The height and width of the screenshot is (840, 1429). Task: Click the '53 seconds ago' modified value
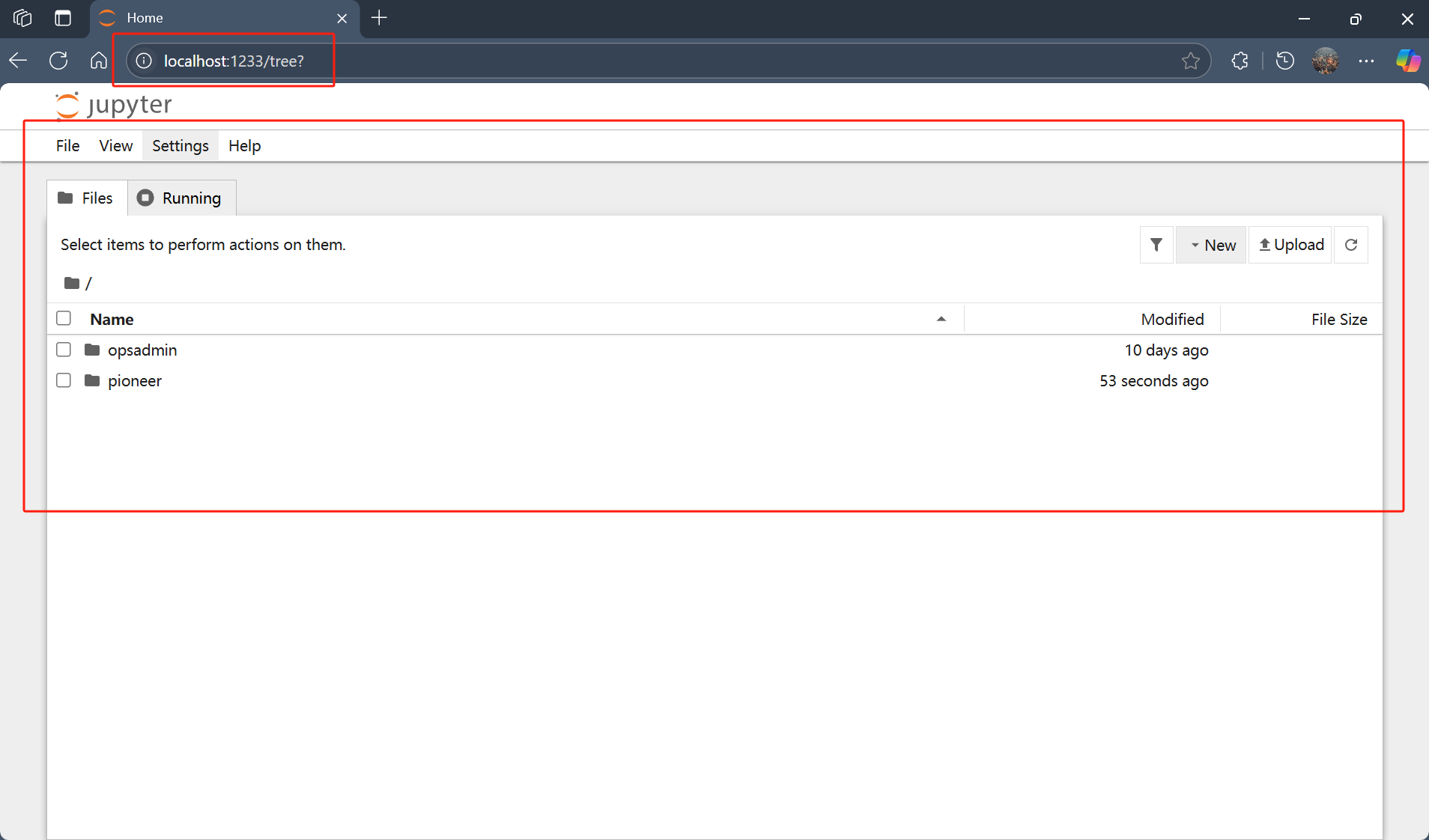click(x=1153, y=380)
